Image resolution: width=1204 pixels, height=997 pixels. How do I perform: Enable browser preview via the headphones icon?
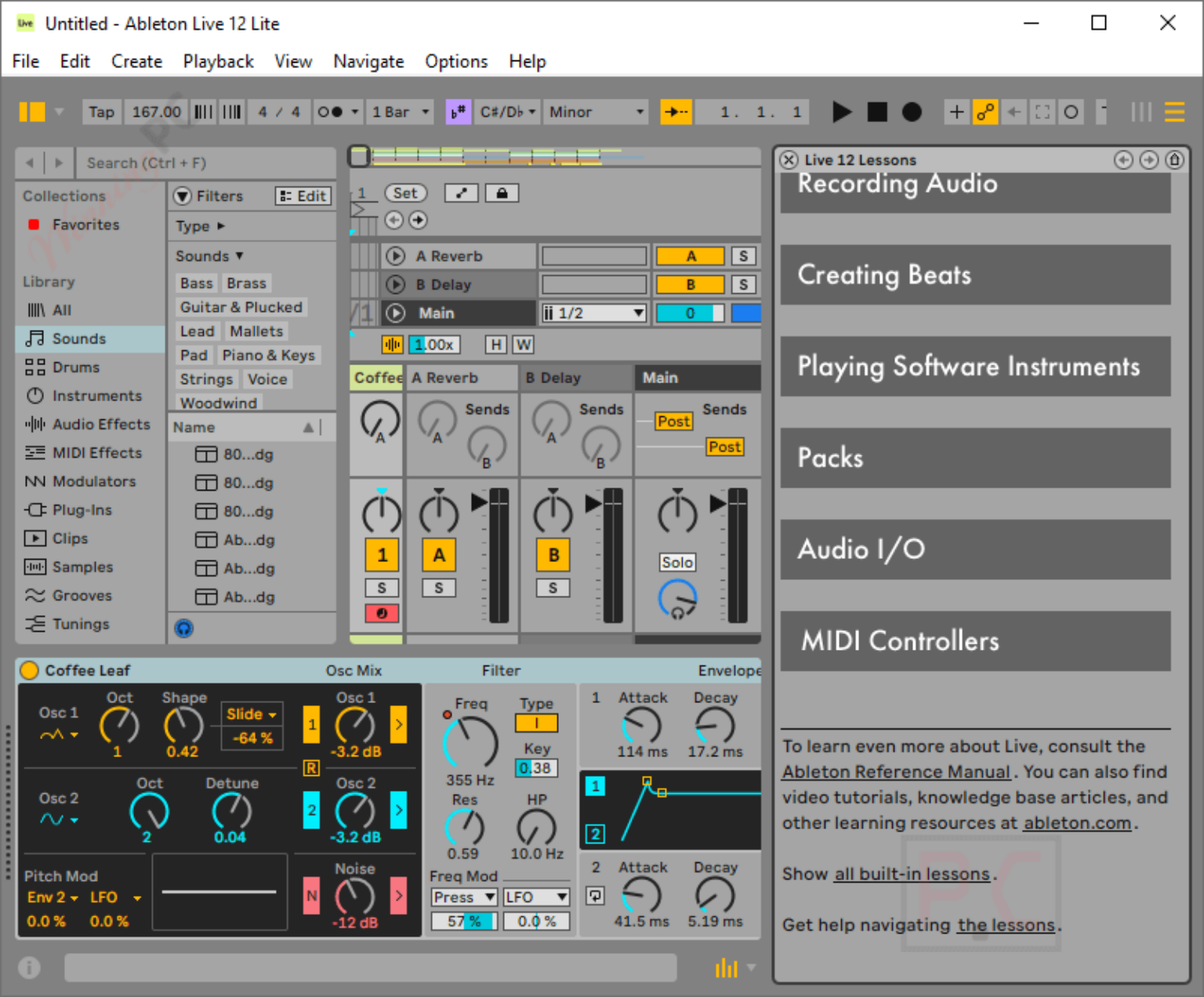pos(183,628)
